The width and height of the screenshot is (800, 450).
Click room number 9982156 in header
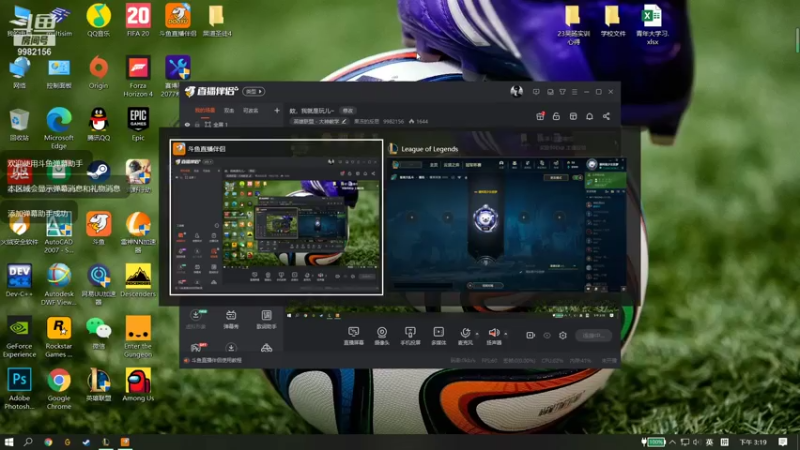coord(393,121)
